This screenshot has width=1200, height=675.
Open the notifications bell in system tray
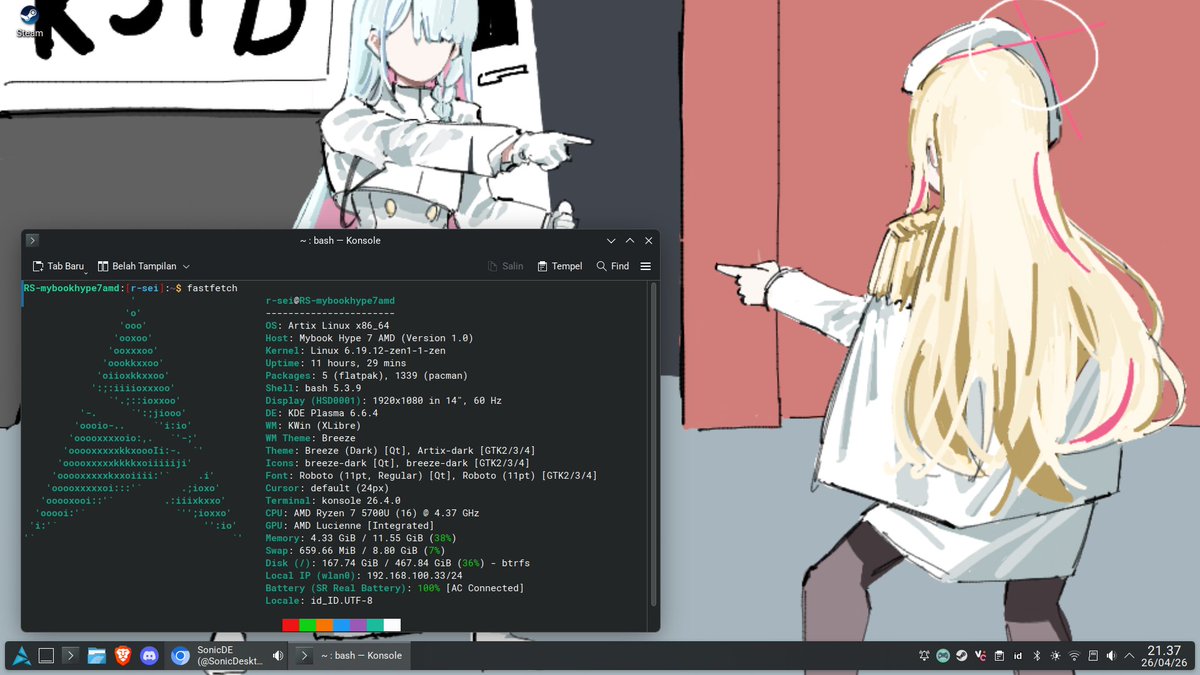tap(924, 656)
